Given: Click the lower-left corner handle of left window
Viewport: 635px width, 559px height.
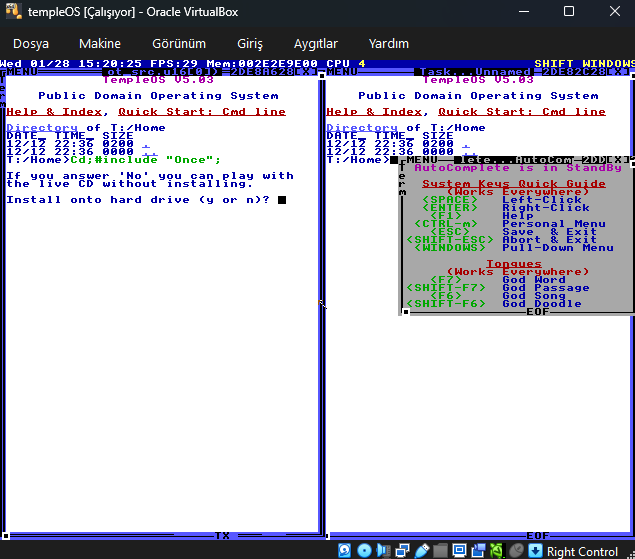Looking at the screenshot, I should (6, 536).
